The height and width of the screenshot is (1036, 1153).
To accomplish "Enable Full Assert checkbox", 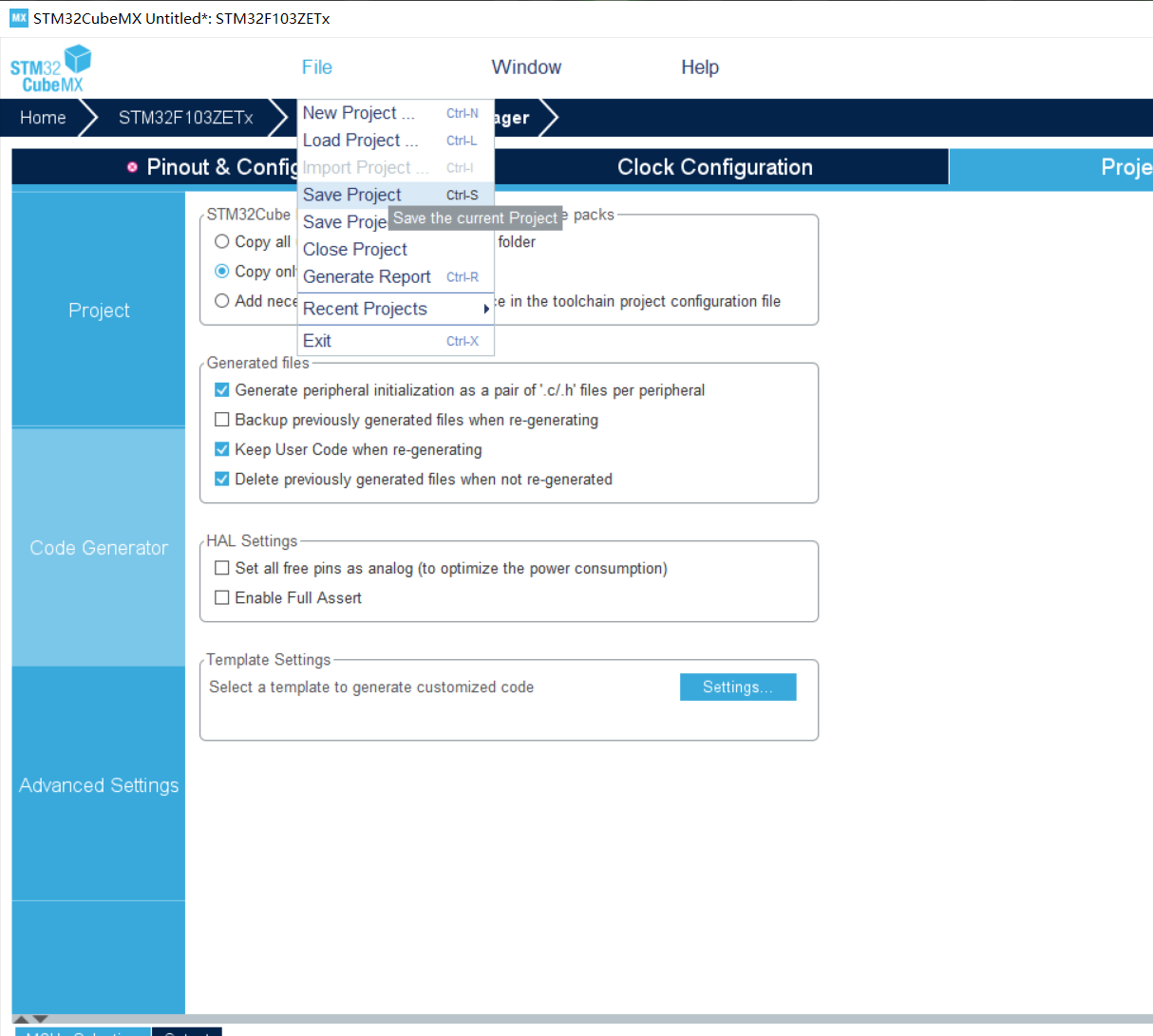I will tap(222, 597).
